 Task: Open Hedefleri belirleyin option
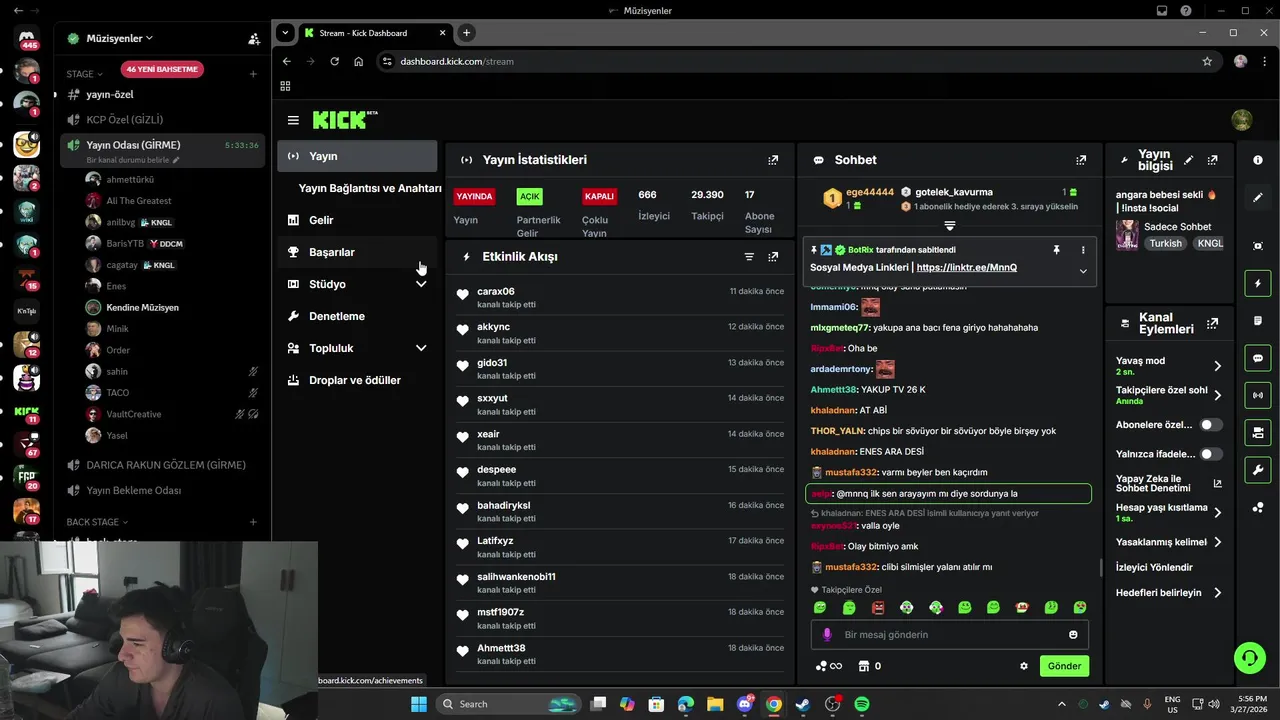click(1169, 592)
